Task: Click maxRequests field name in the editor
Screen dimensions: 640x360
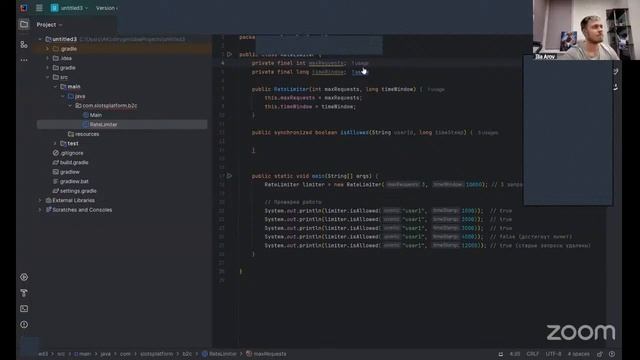Action: [x=326, y=63]
